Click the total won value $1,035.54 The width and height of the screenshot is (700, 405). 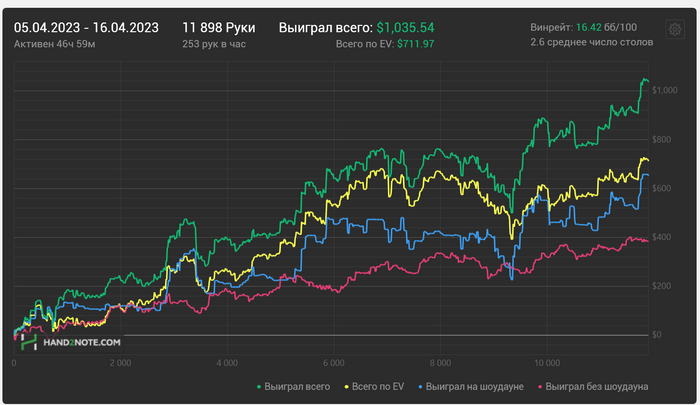point(405,28)
